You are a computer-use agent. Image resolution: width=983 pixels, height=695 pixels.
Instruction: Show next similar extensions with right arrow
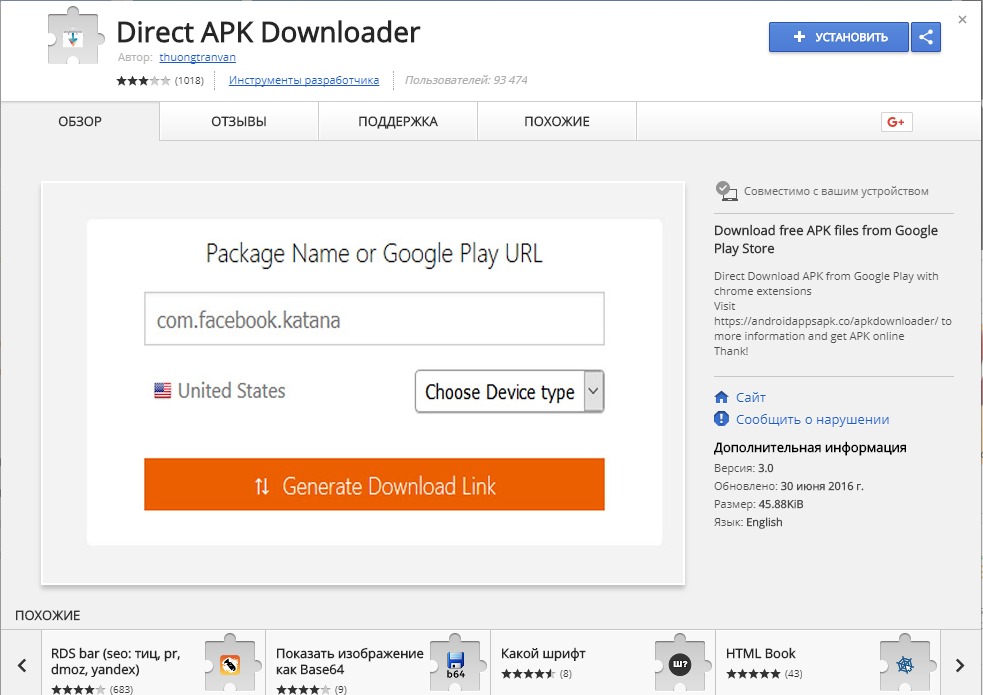pyautogui.click(x=960, y=665)
